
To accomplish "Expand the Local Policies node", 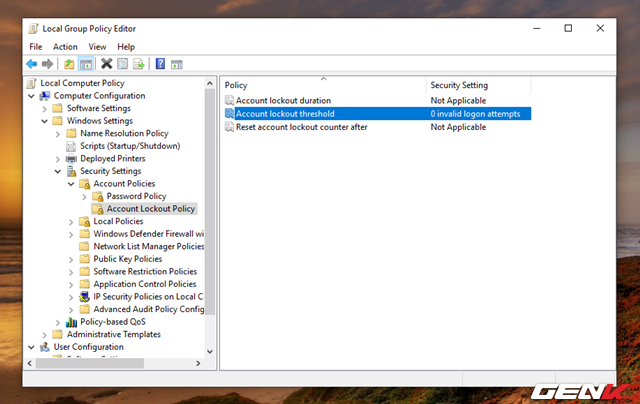I will tap(71, 222).
